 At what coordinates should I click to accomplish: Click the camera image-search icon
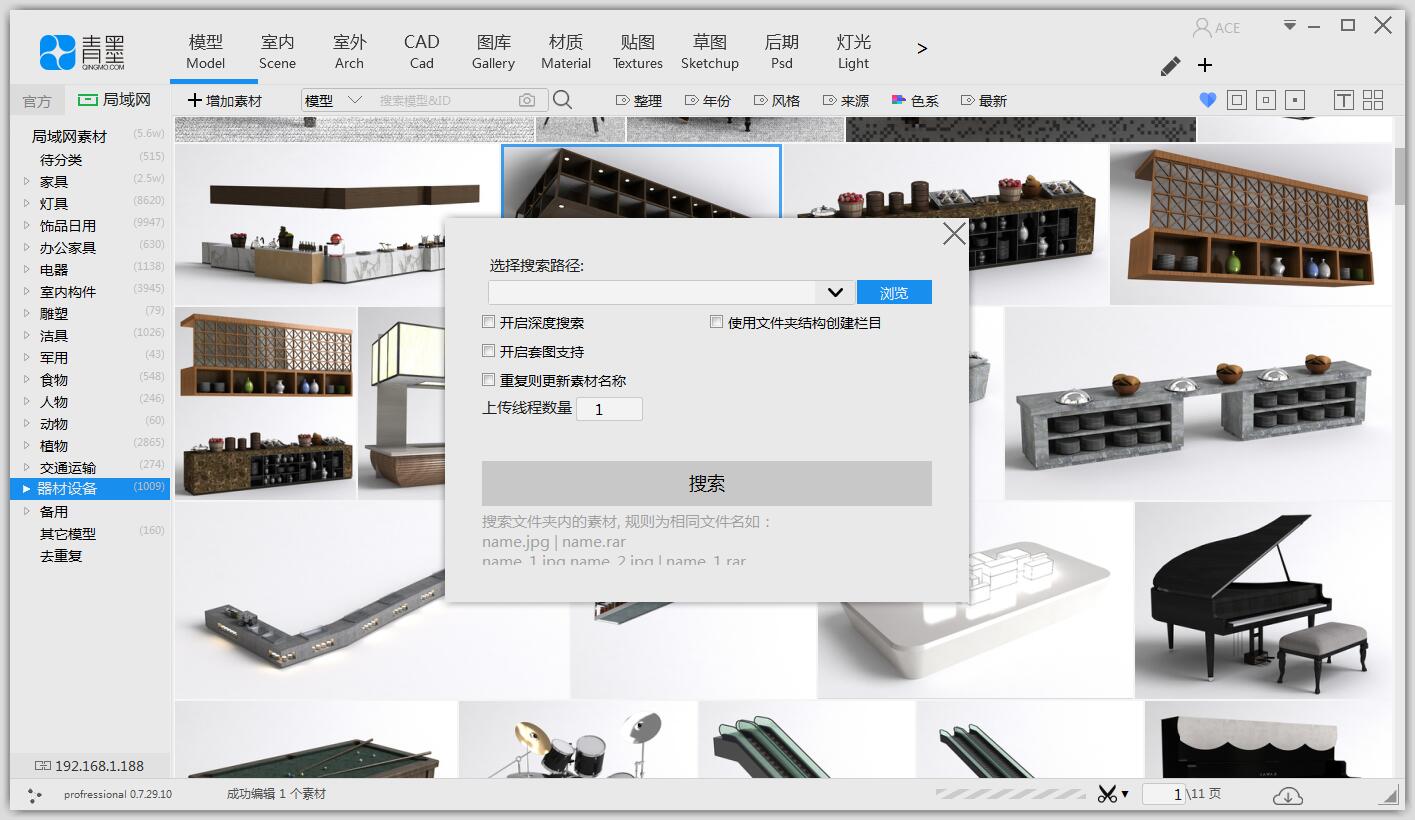point(527,100)
